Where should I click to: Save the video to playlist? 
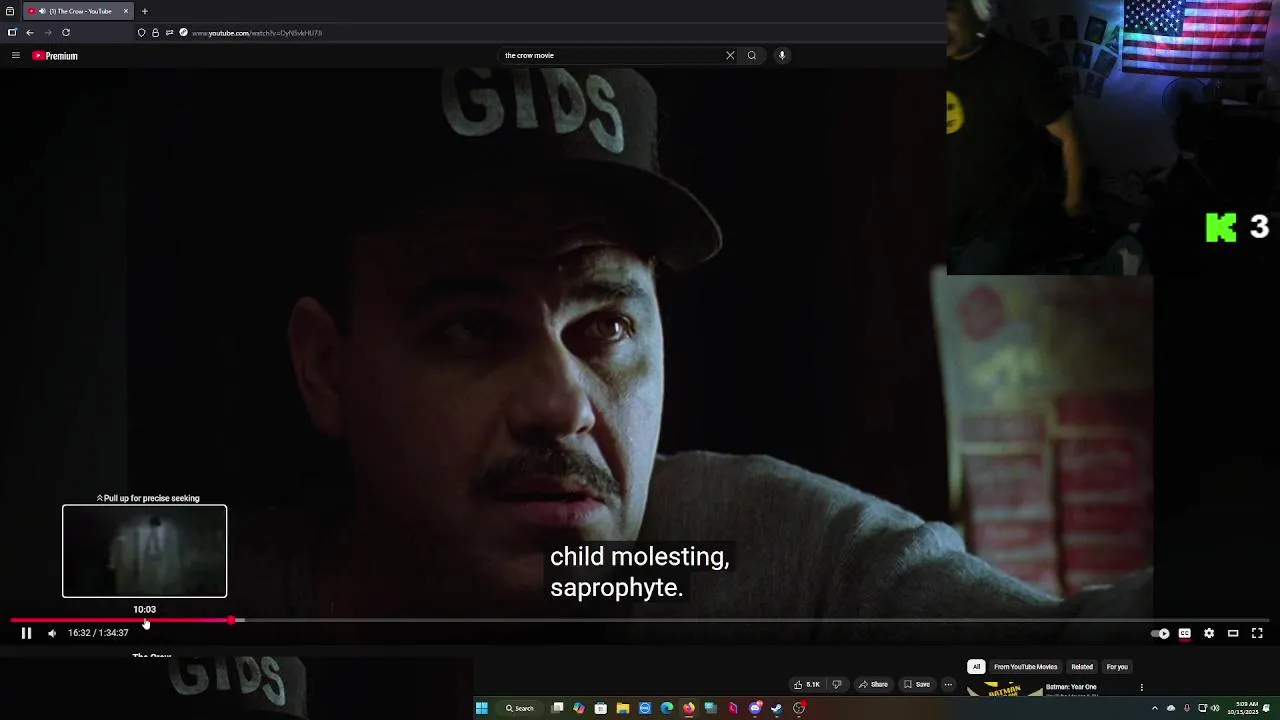tap(917, 685)
